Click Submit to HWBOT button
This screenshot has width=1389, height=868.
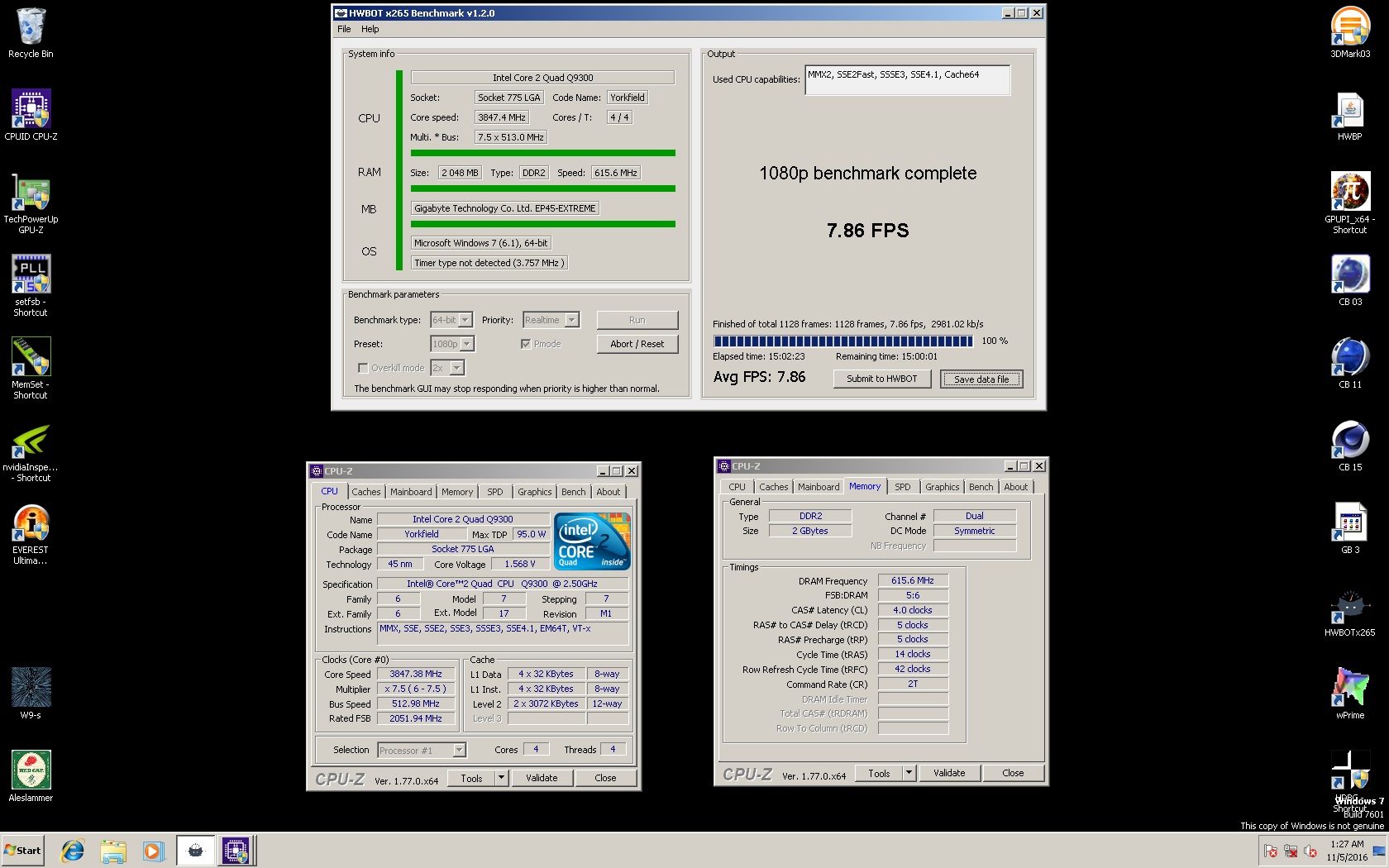pyautogui.click(x=881, y=379)
